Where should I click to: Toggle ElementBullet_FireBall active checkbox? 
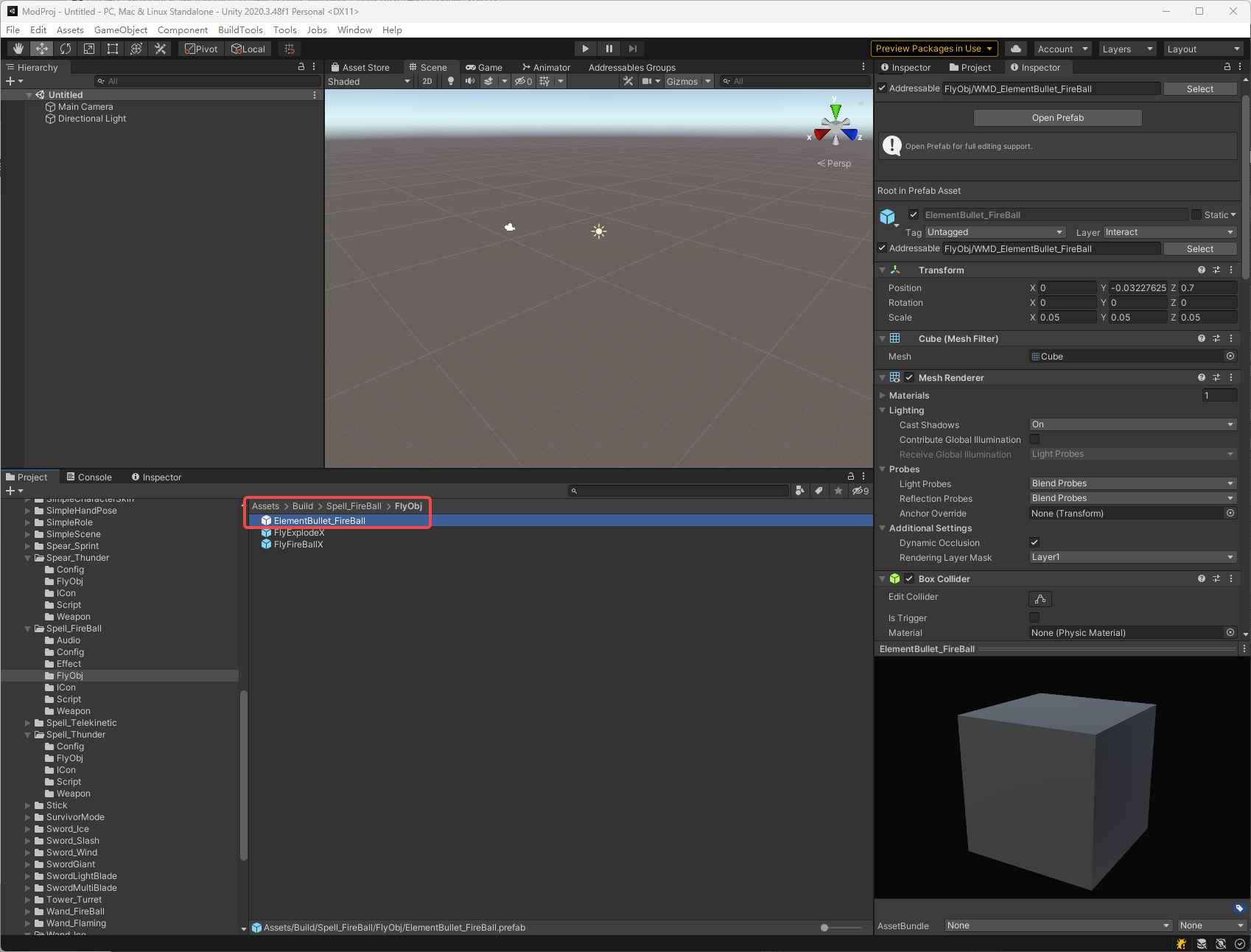coord(914,215)
